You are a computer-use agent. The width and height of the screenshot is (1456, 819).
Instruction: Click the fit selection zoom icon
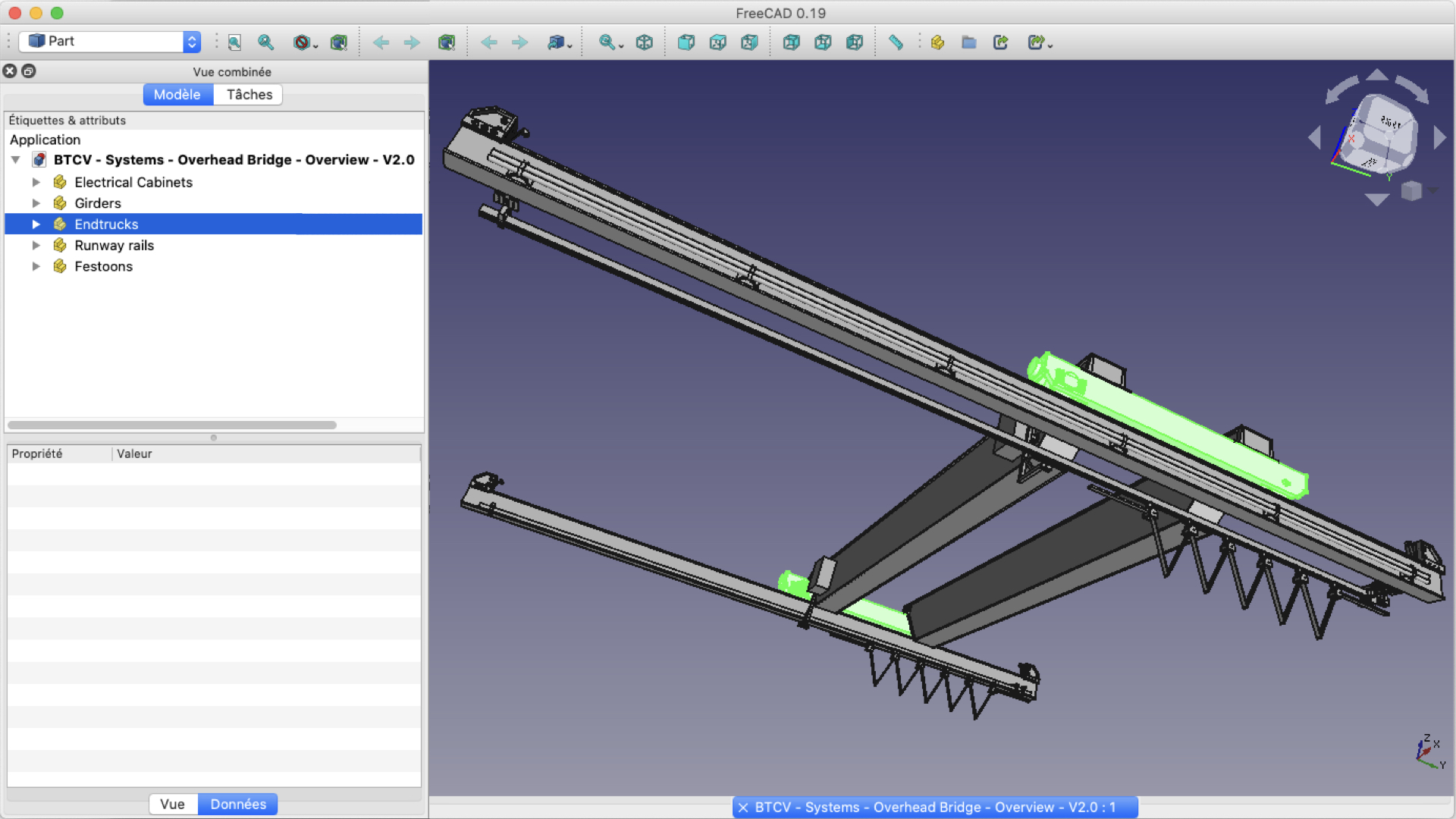coord(265,42)
